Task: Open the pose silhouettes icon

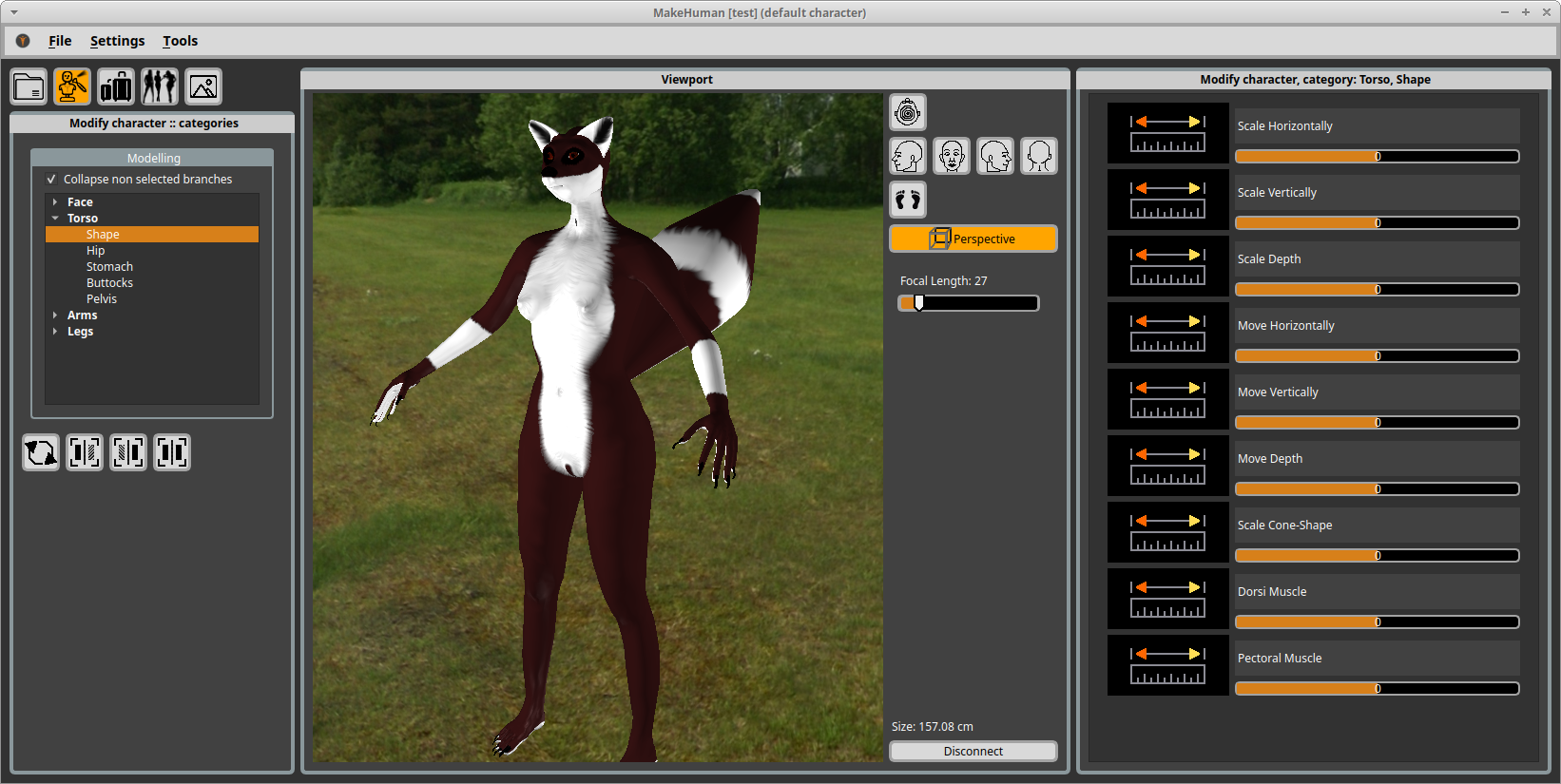Action: click(x=160, y=86)
